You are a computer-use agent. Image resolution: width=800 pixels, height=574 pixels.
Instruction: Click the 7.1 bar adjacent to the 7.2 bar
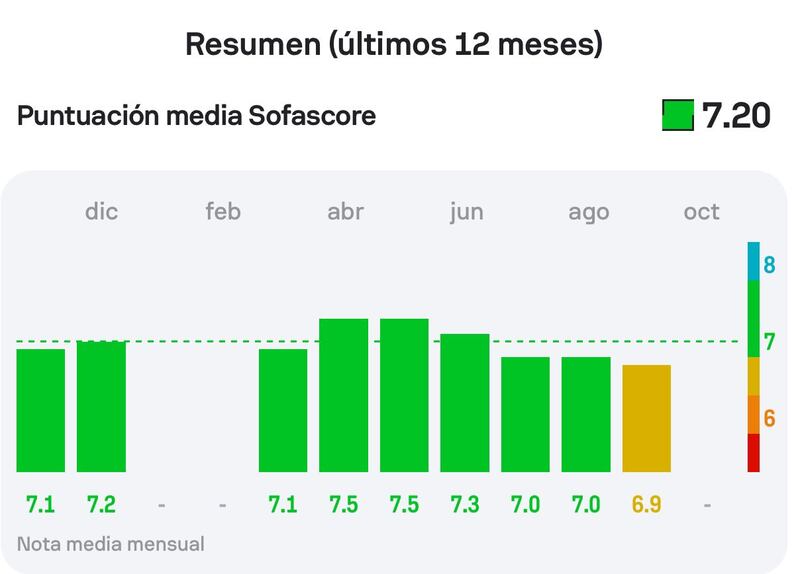click(x=41, y=410)
